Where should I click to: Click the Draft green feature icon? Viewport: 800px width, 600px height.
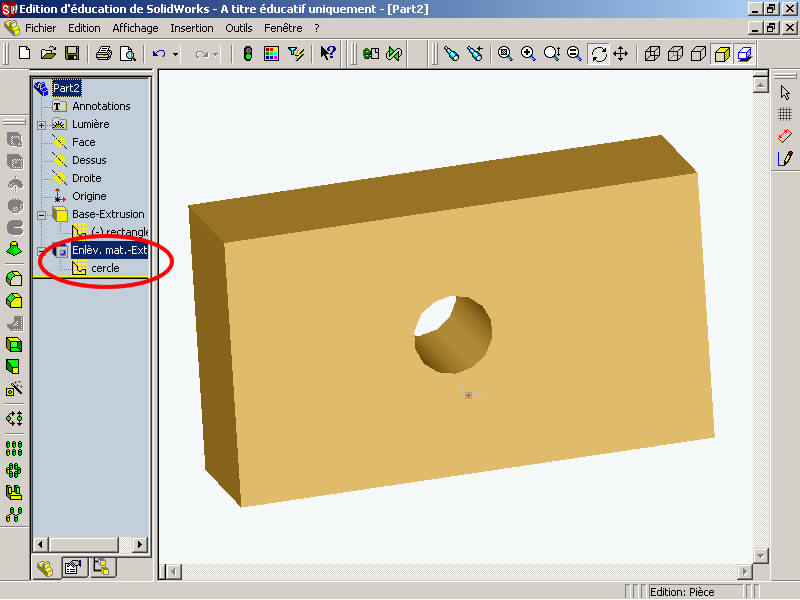pos(13,366)
